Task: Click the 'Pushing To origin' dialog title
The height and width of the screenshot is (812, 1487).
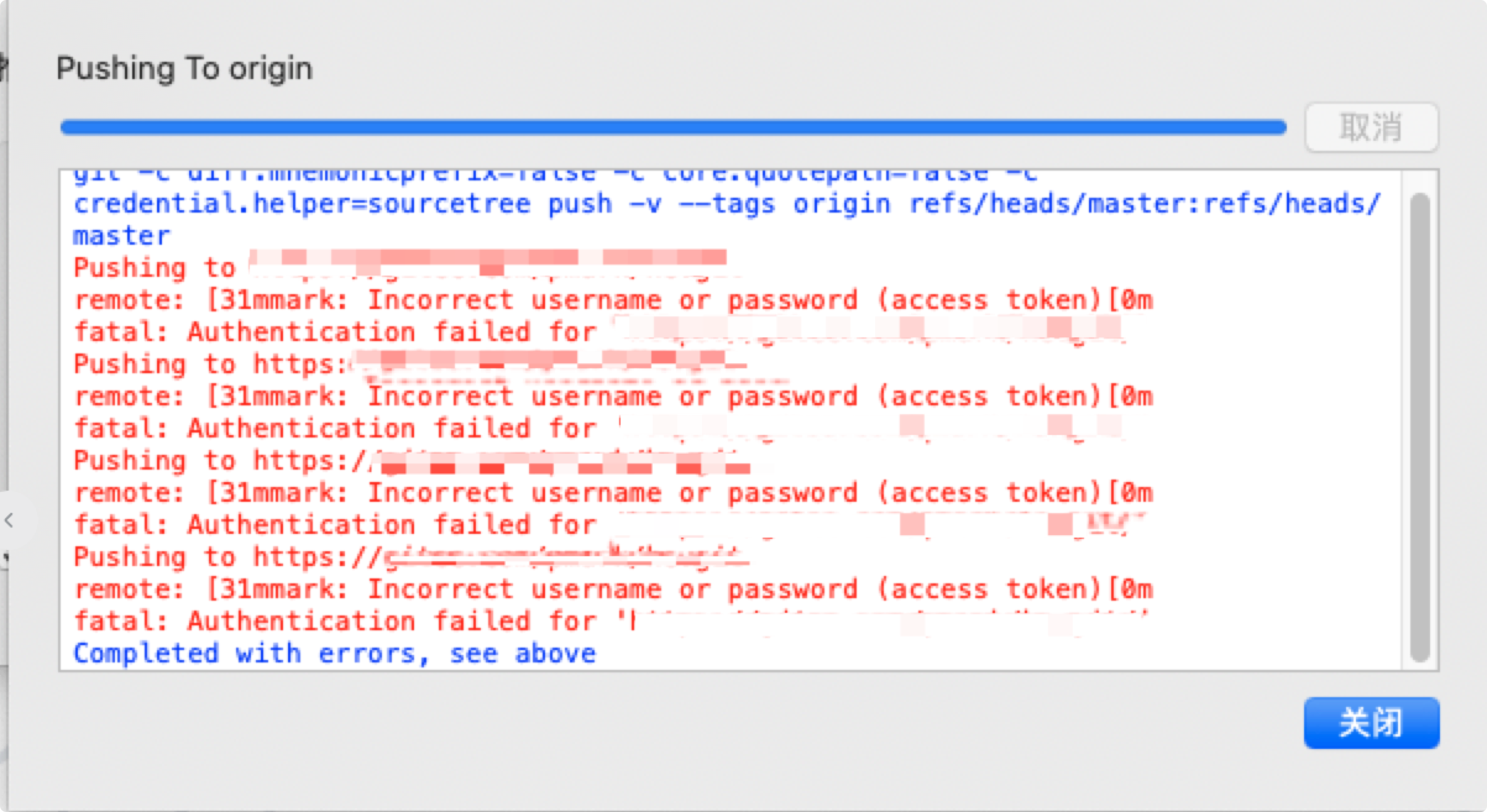Action: [184, 68]
